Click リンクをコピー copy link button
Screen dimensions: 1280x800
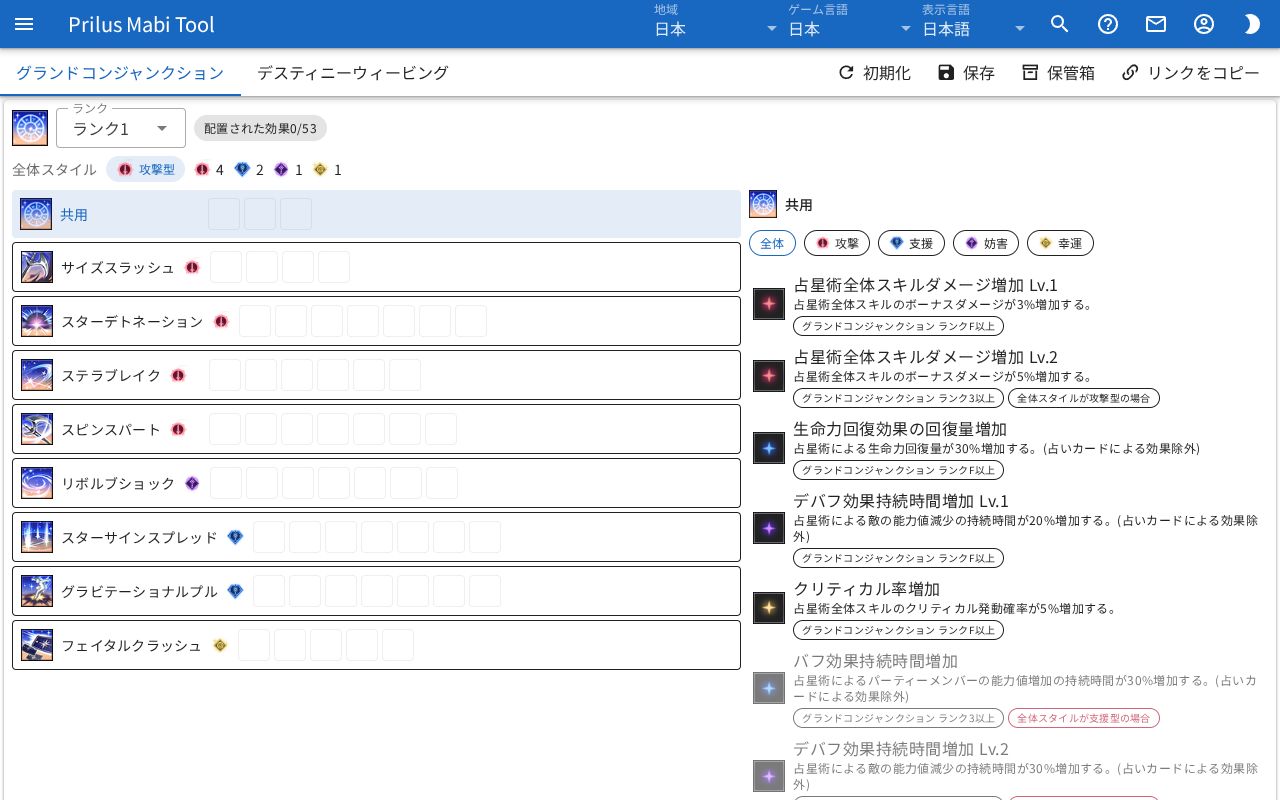click(x=1190, y=73)
